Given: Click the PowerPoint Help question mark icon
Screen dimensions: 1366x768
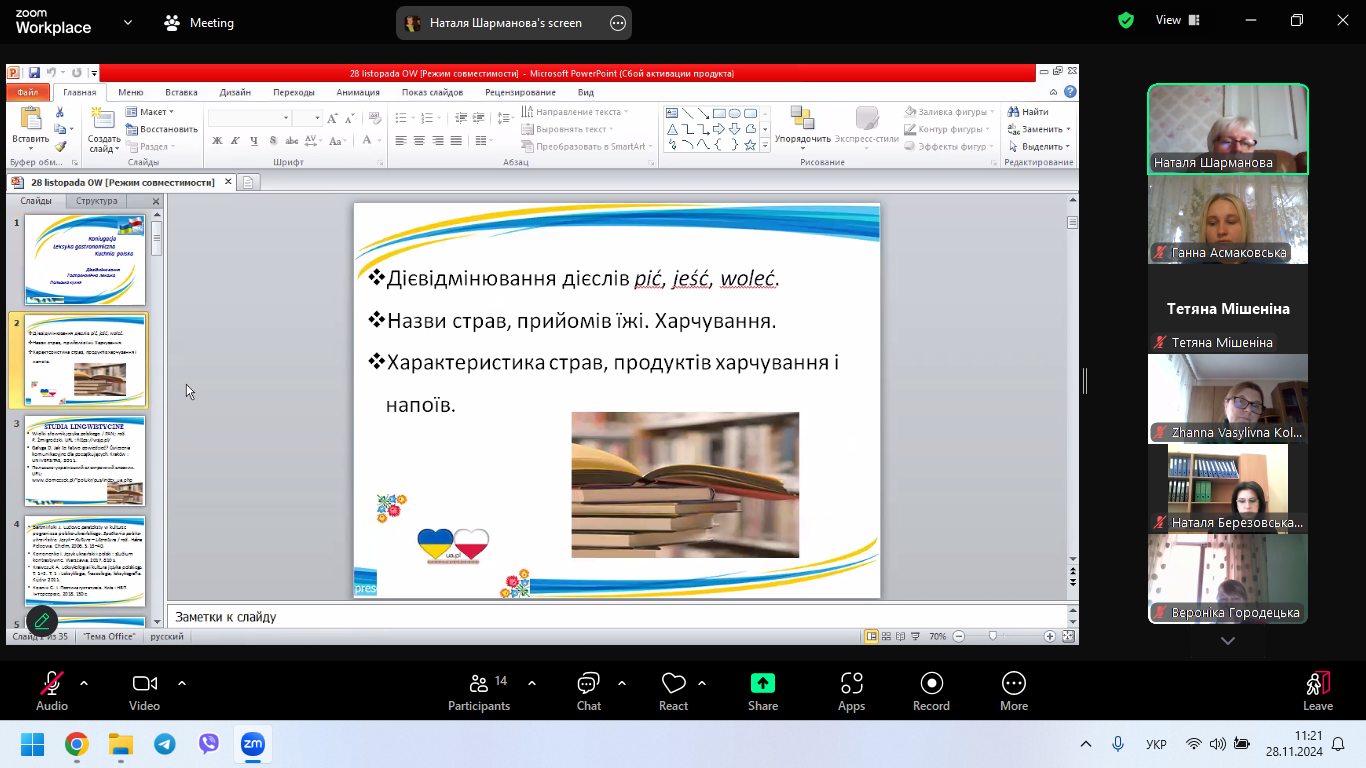Looking at the screenshot, I should [x=1070, y=92].
